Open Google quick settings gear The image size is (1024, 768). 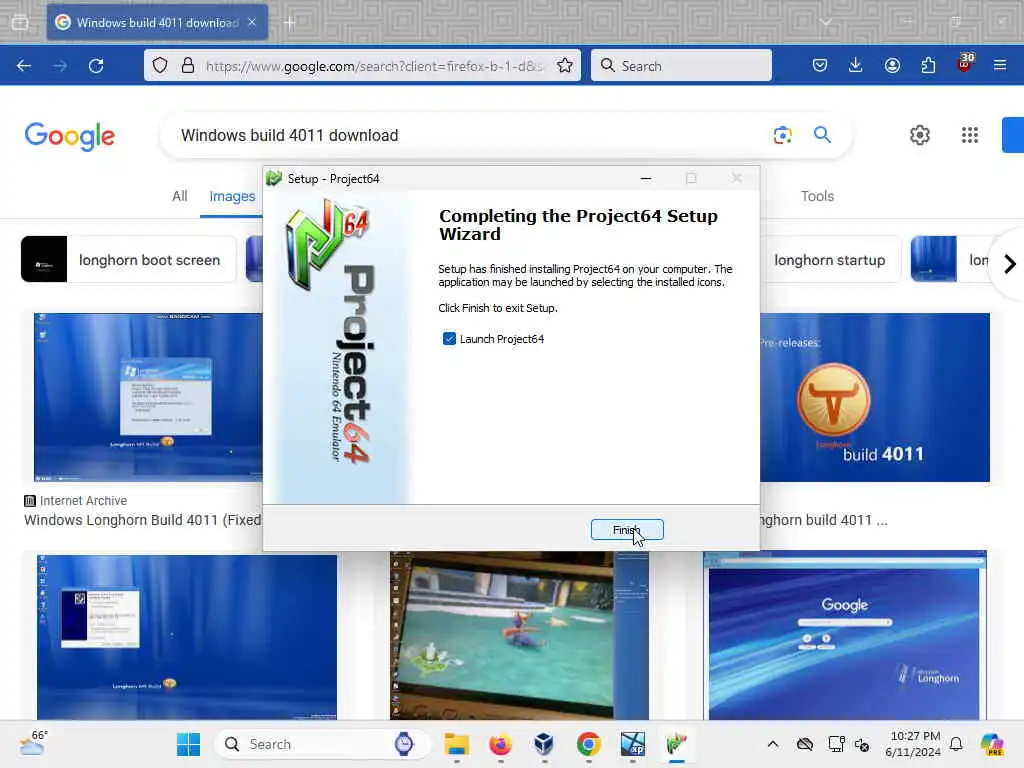click(920, 135)
